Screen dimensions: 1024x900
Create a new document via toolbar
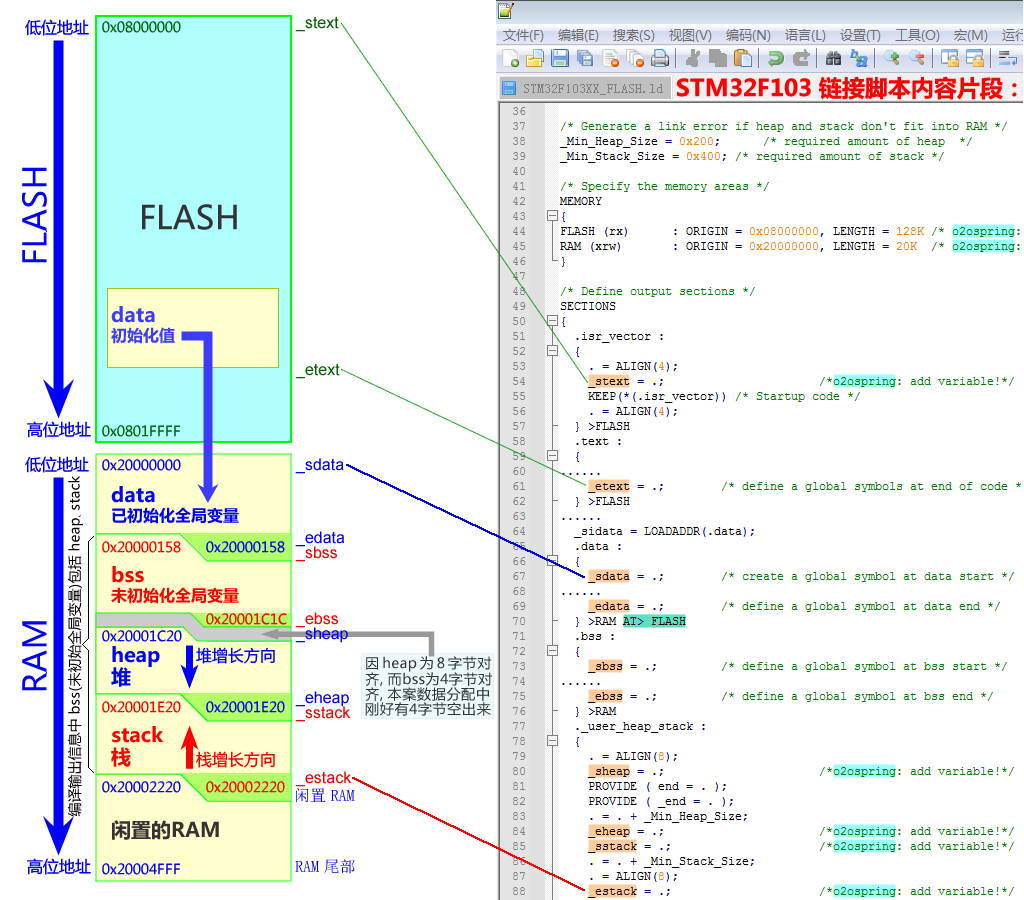(x=510, y=58)
